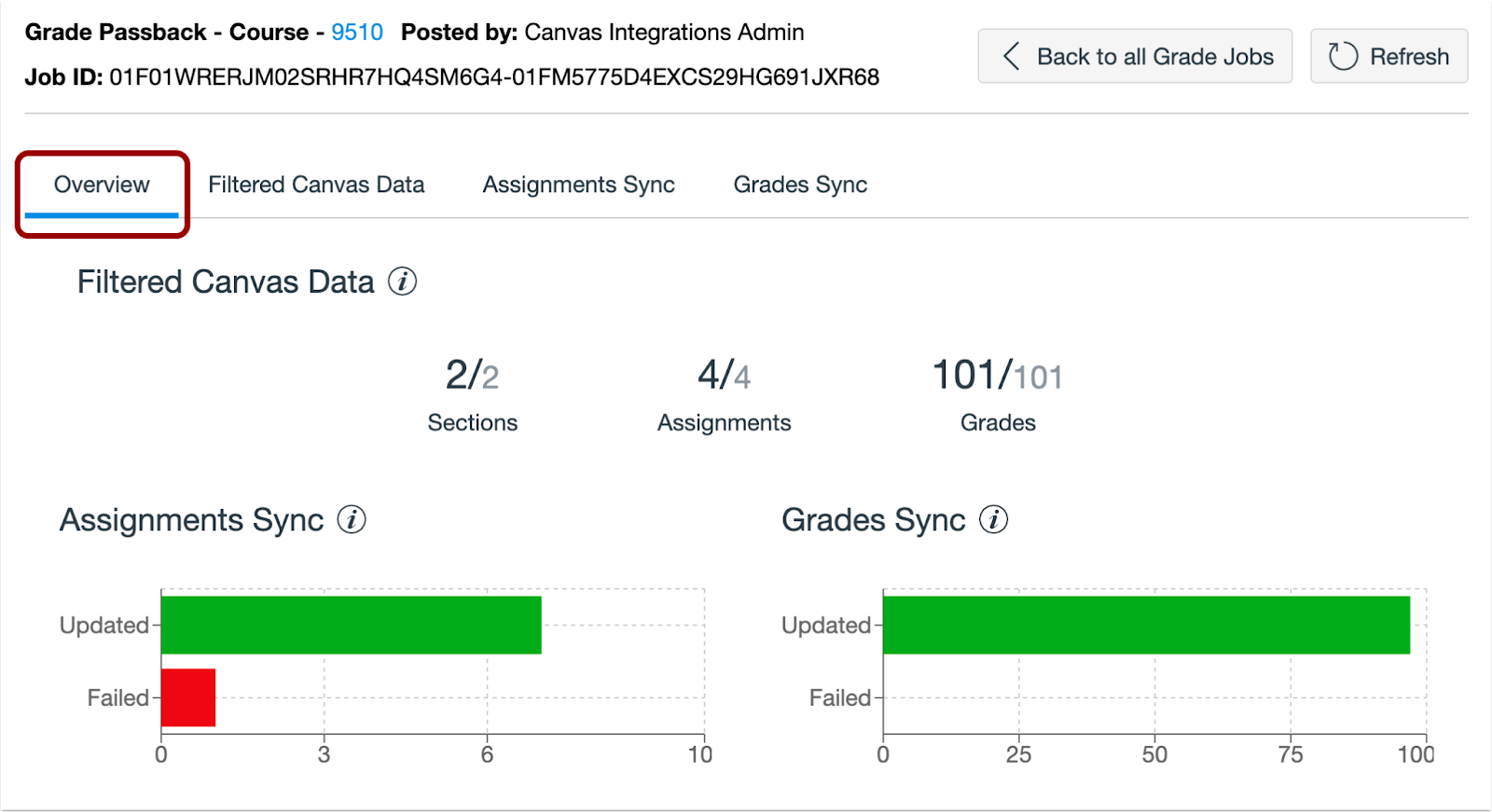Click the 2/2 Sections count
Screen dimensions: 1492x812
[472, 376]
